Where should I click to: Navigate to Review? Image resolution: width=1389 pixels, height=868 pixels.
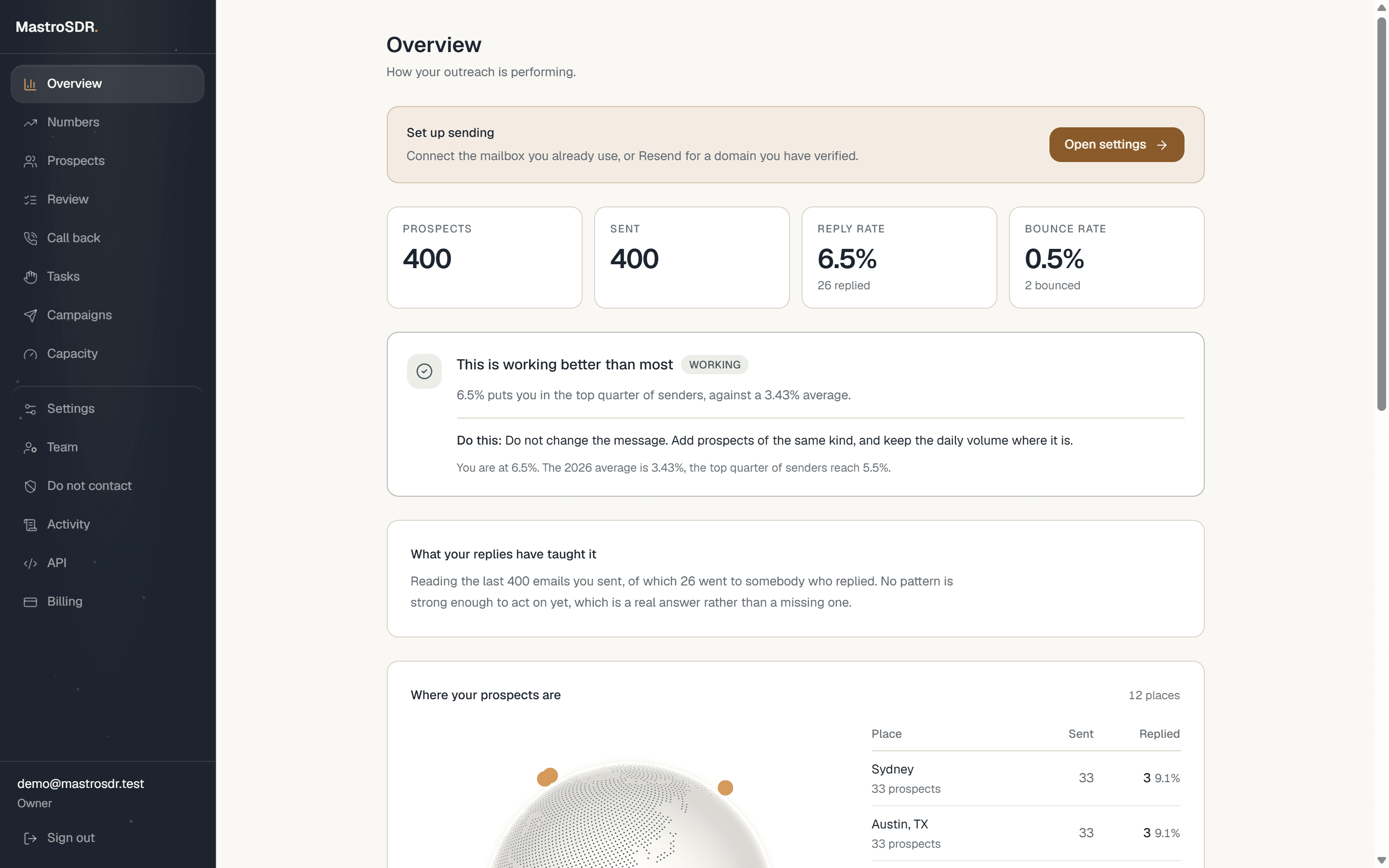tap(108, 199)
